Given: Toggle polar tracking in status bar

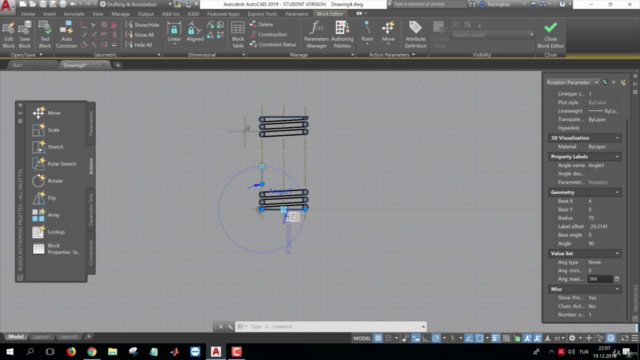Looking at the screenshot, I should tap(436, 338).
